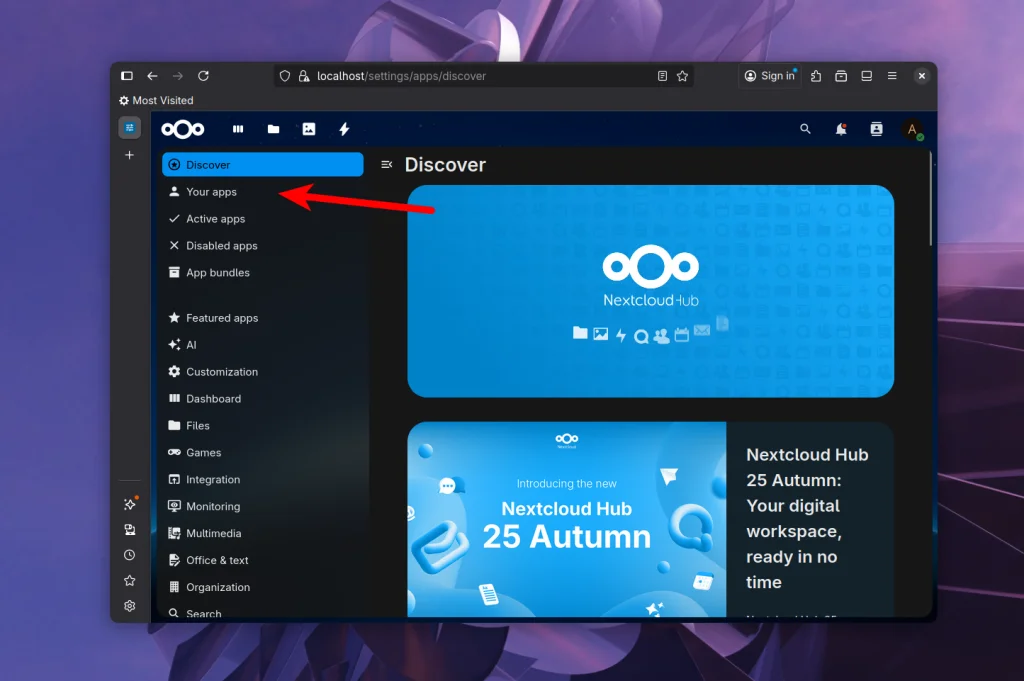
Task: Bookmark this page with the star icon
Action: point(682,75)
